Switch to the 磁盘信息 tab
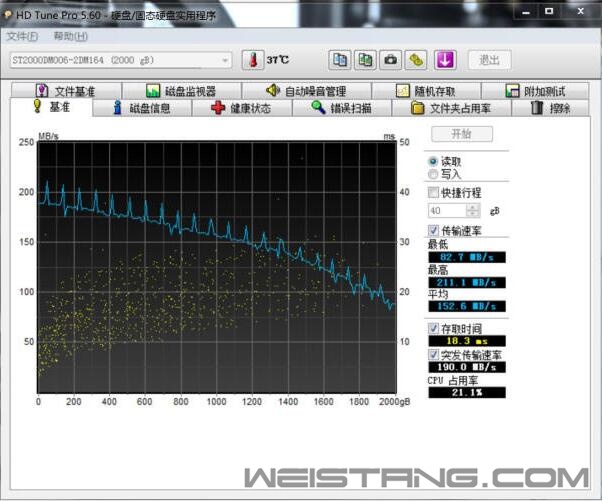 142,108
